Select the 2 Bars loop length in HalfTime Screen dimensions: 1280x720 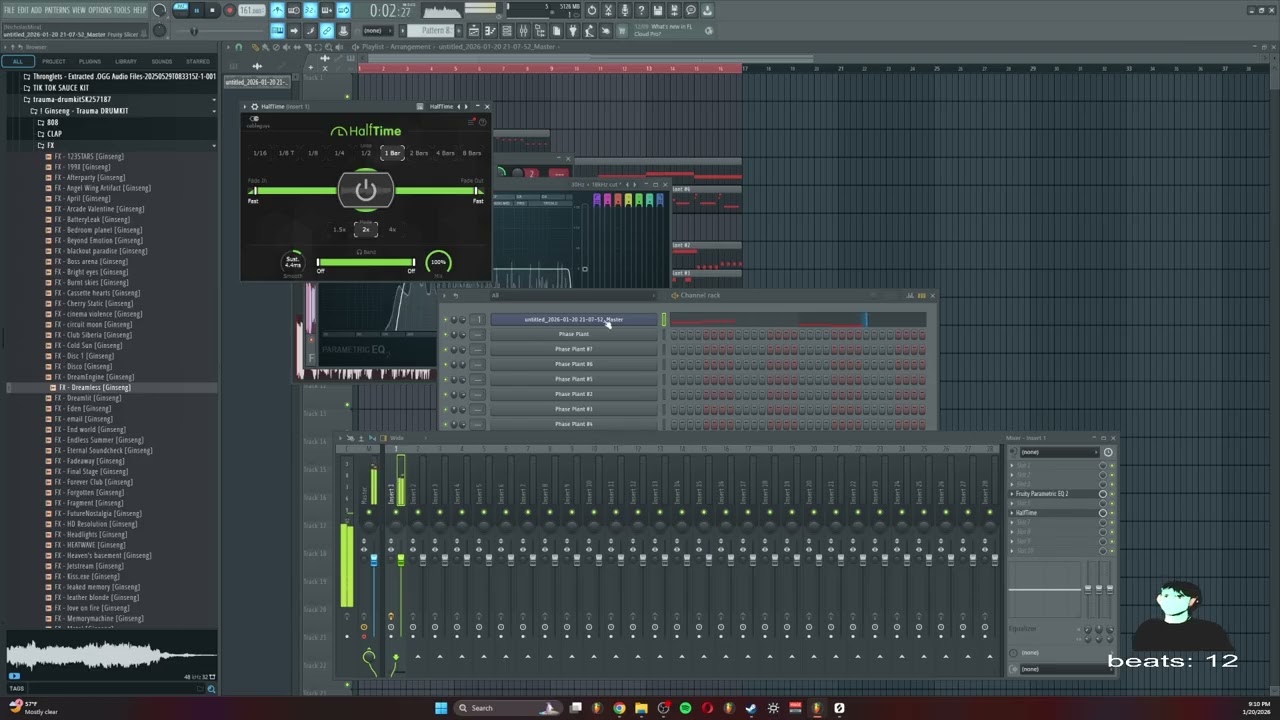click(419, 153)
